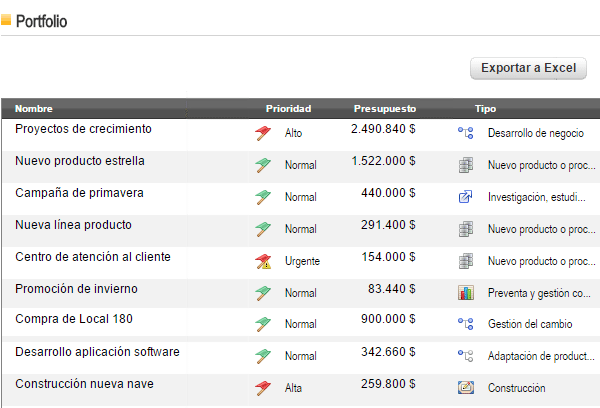Viewport: 600px width, 408px height.
Task: Click the orange Portfolio title icon
Action: click(7, 20)
